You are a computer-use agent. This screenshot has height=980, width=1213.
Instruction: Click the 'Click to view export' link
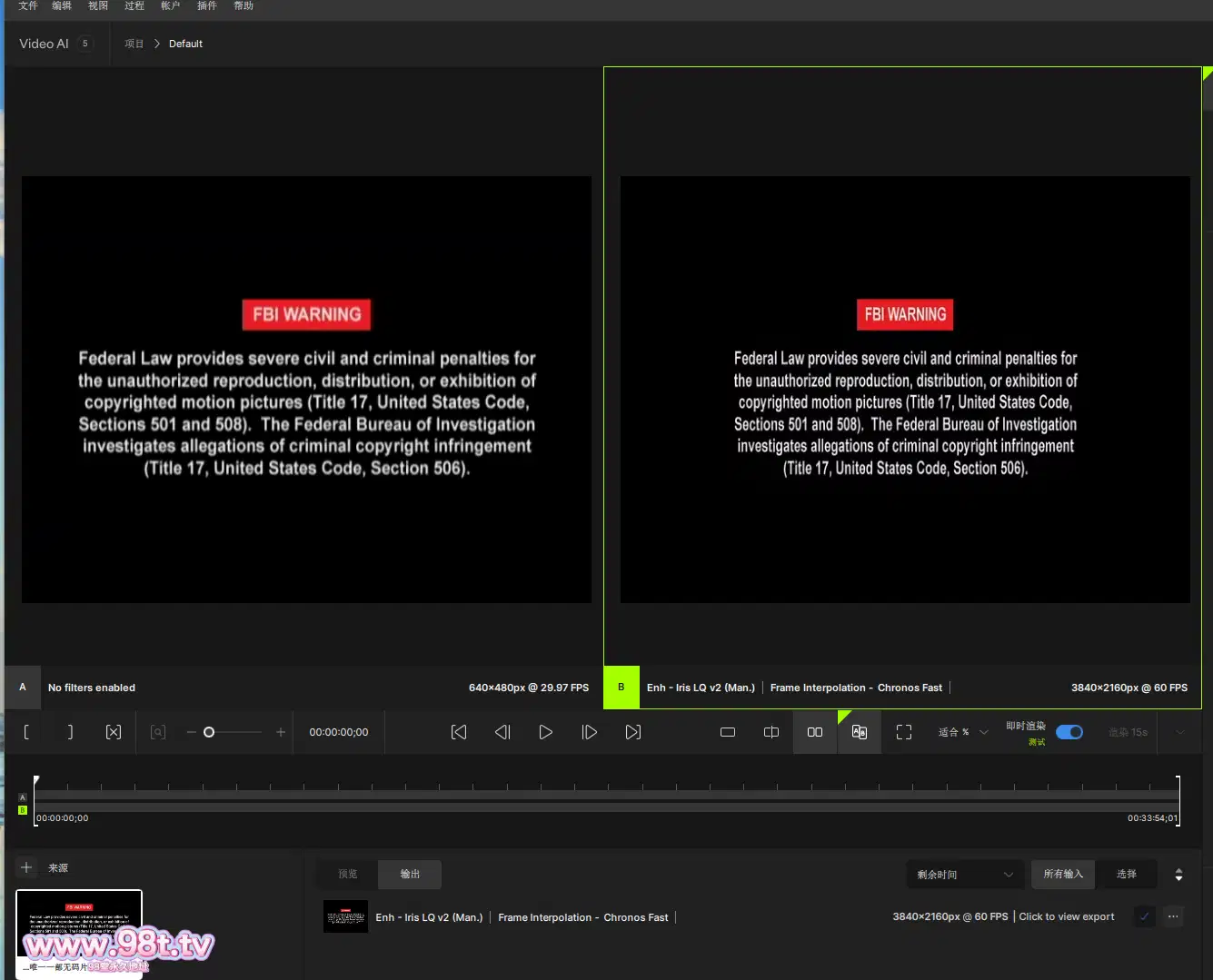pos(1067,916)
